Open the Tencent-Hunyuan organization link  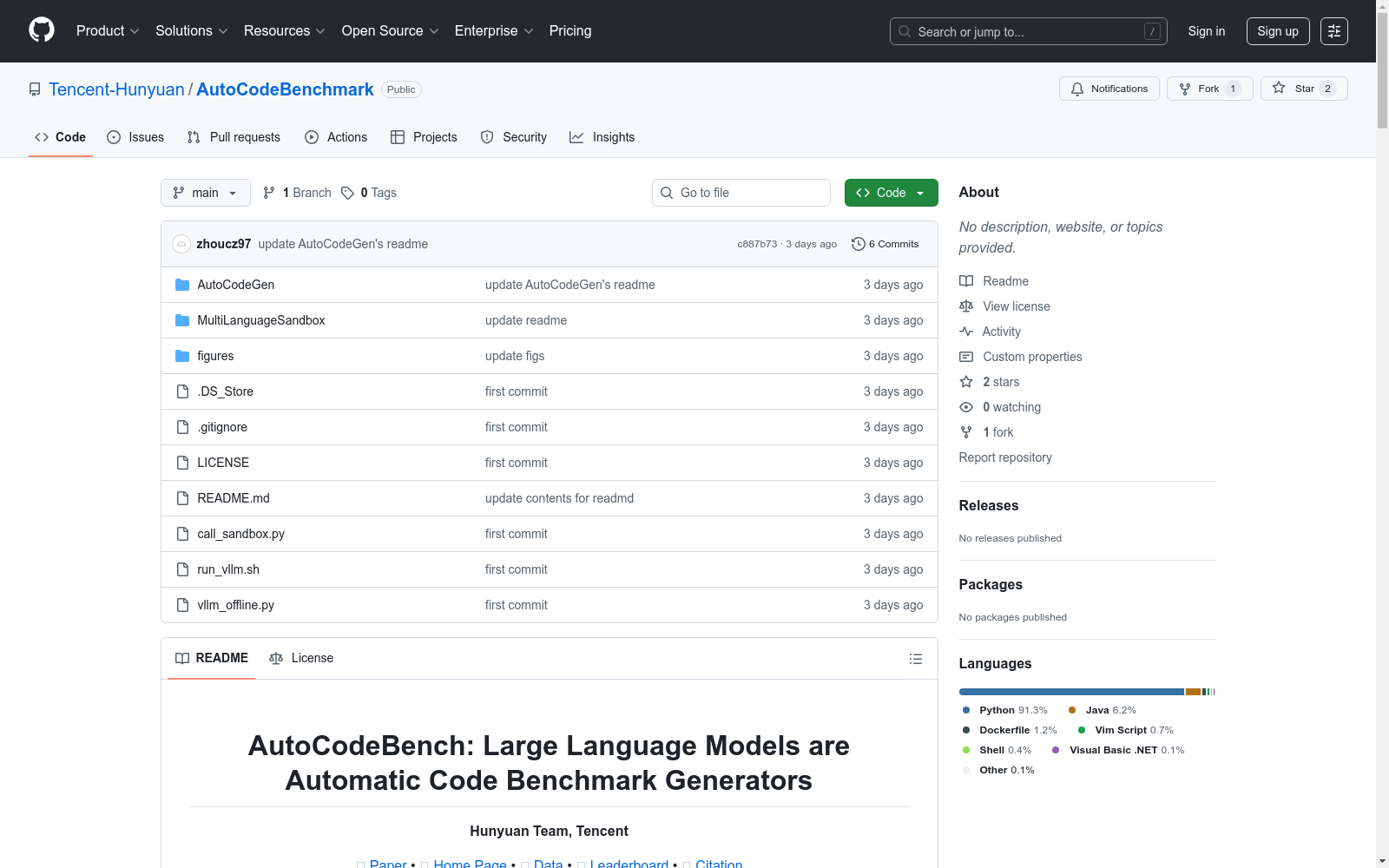[116, 89]
